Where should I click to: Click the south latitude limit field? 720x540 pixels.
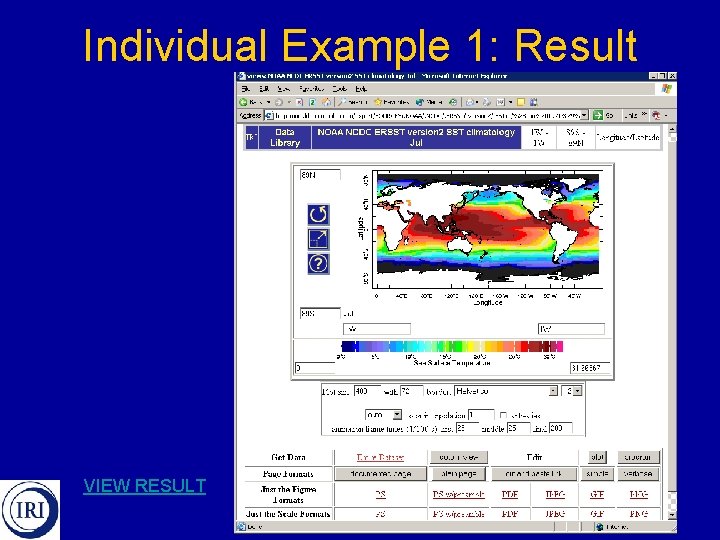pos(320,314)
